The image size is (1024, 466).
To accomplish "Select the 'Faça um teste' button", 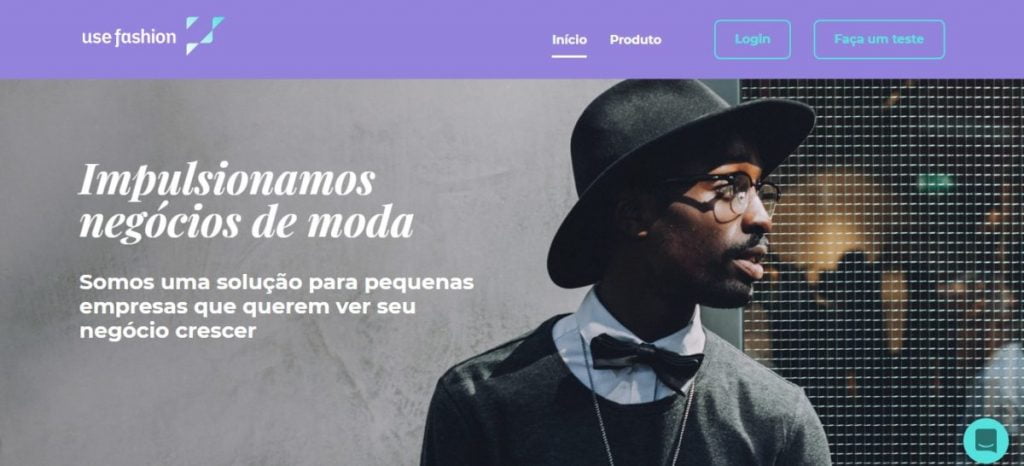I will pos(879,39).
